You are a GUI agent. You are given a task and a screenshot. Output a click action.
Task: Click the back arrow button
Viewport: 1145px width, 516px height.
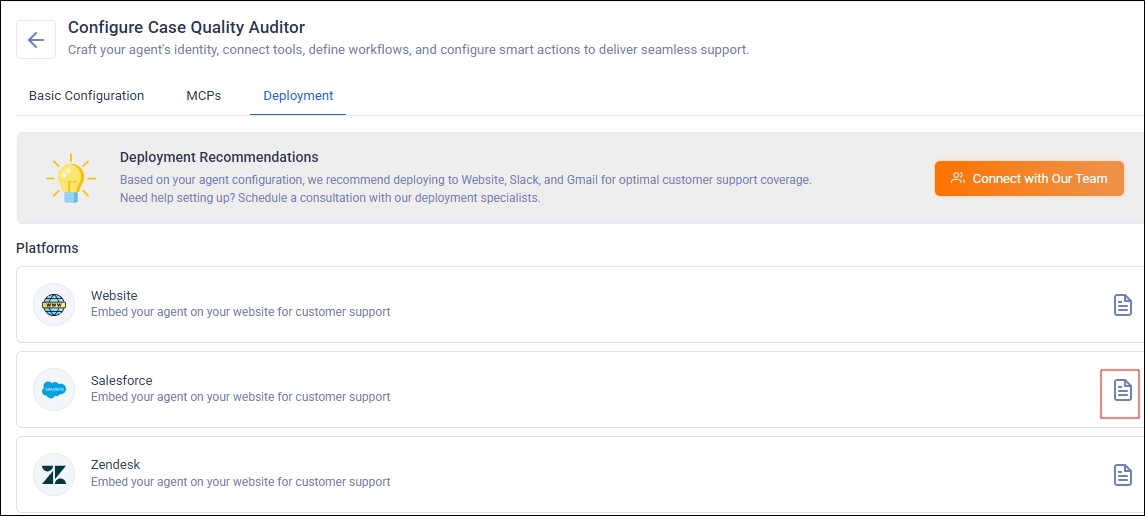[x=36, y=40]
